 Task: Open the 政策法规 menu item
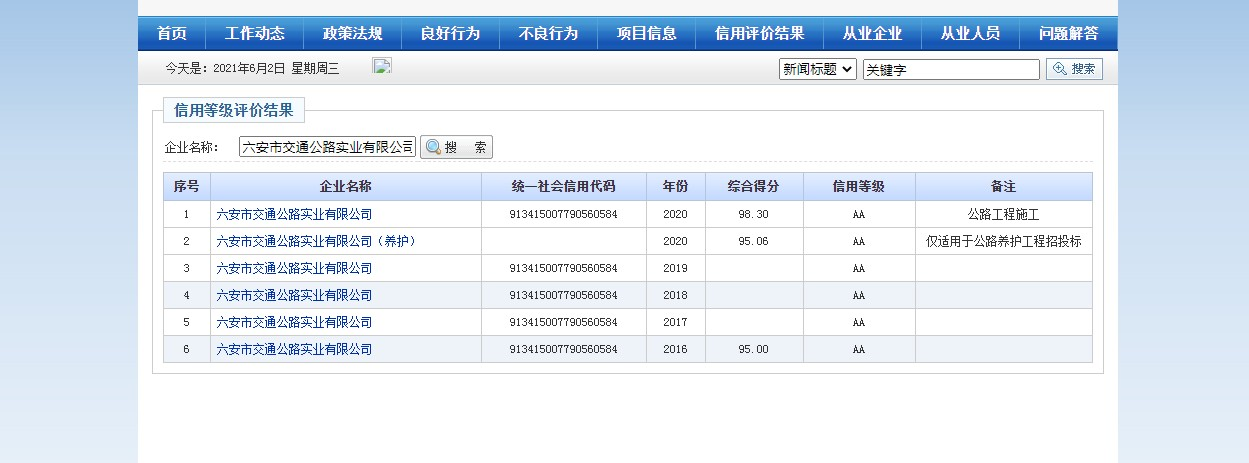tap(352, 34)
